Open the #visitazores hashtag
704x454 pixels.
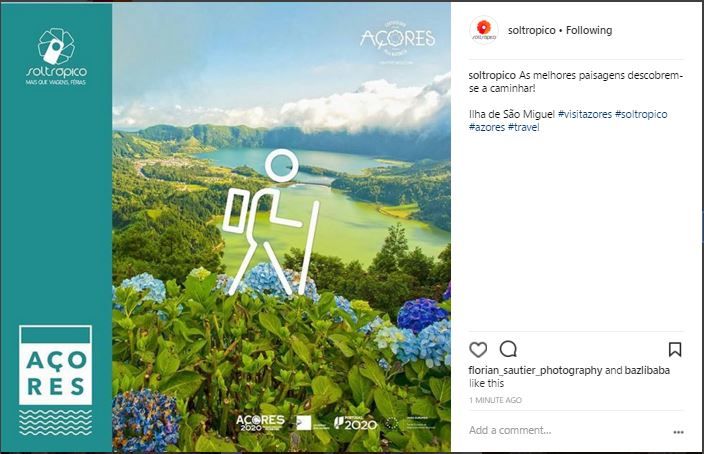coord(585,114)
